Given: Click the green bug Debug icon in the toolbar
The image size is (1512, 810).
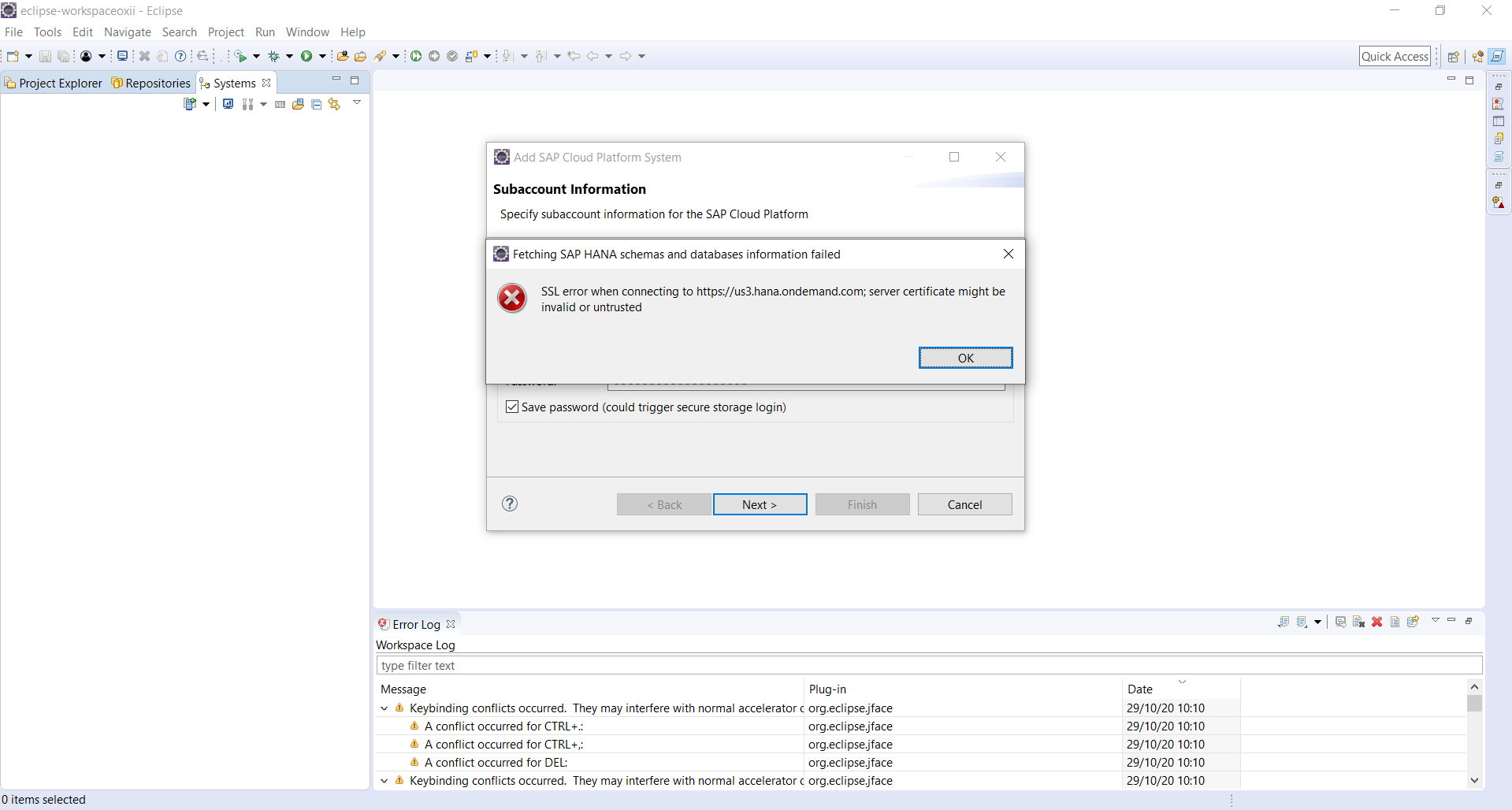Looking at the screenshot, I should 274,56.
